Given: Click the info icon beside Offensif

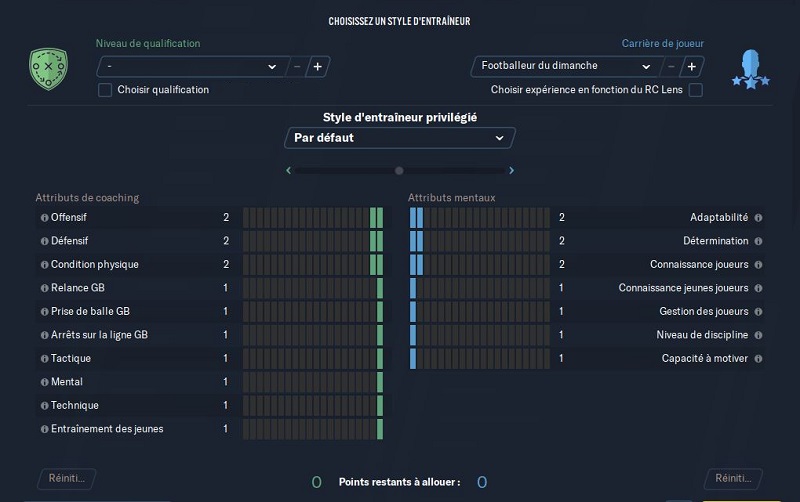Looking at the screenshot, I should 44,218.
